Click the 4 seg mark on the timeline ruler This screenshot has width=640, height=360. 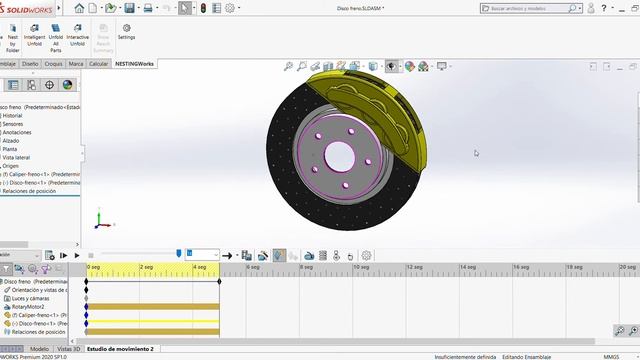coord(200,267)
